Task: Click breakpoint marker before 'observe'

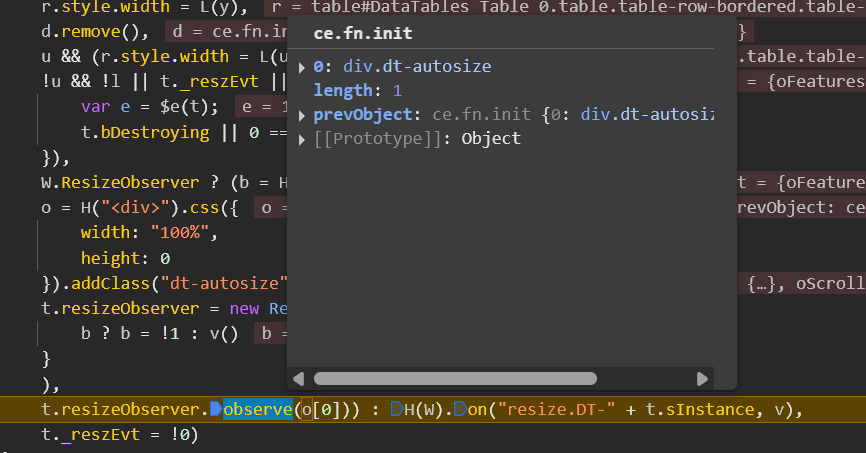Action: [216, 409]
